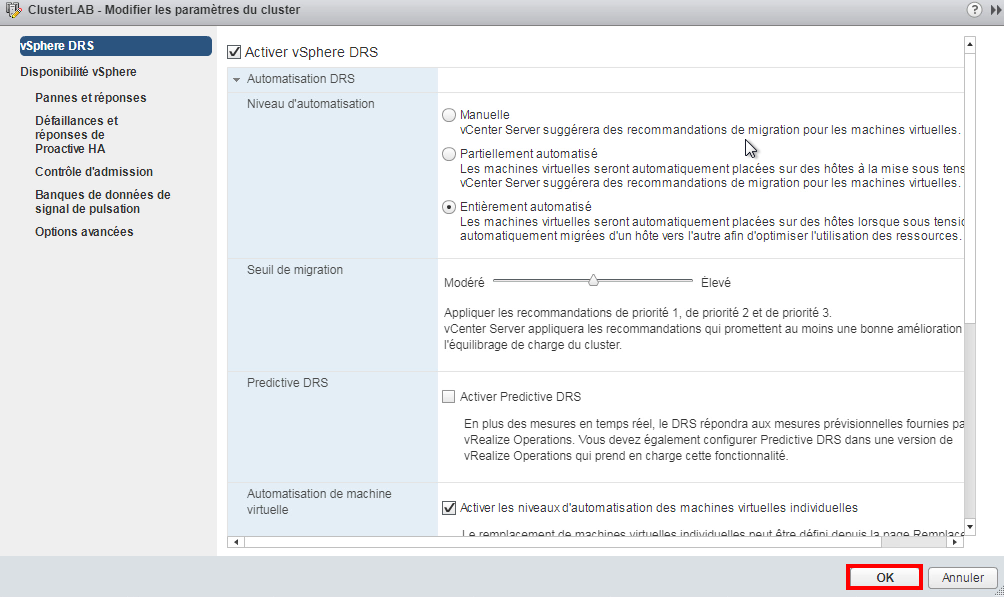Select the Manuelle radio button
Viewport: 1004px width, 597px height.
tap(449, 115)
